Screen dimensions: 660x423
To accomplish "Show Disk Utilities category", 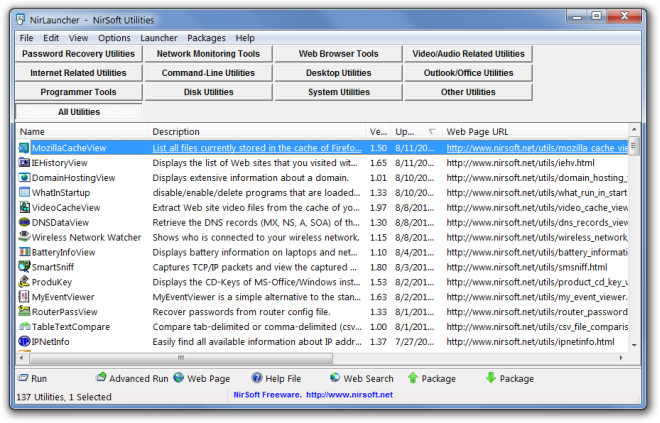I will (x=208, y=92).
